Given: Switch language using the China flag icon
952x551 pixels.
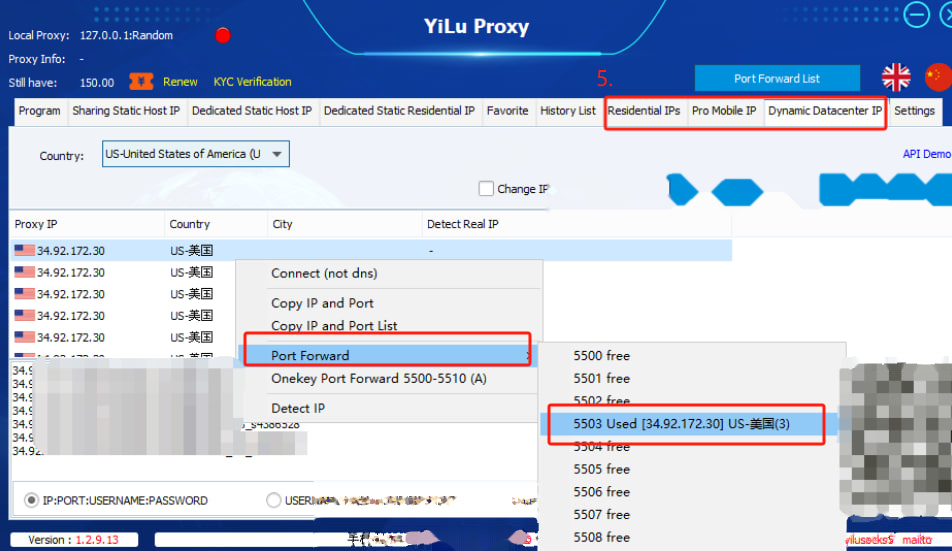Looking at the screenshot, I should coord(938,78).
